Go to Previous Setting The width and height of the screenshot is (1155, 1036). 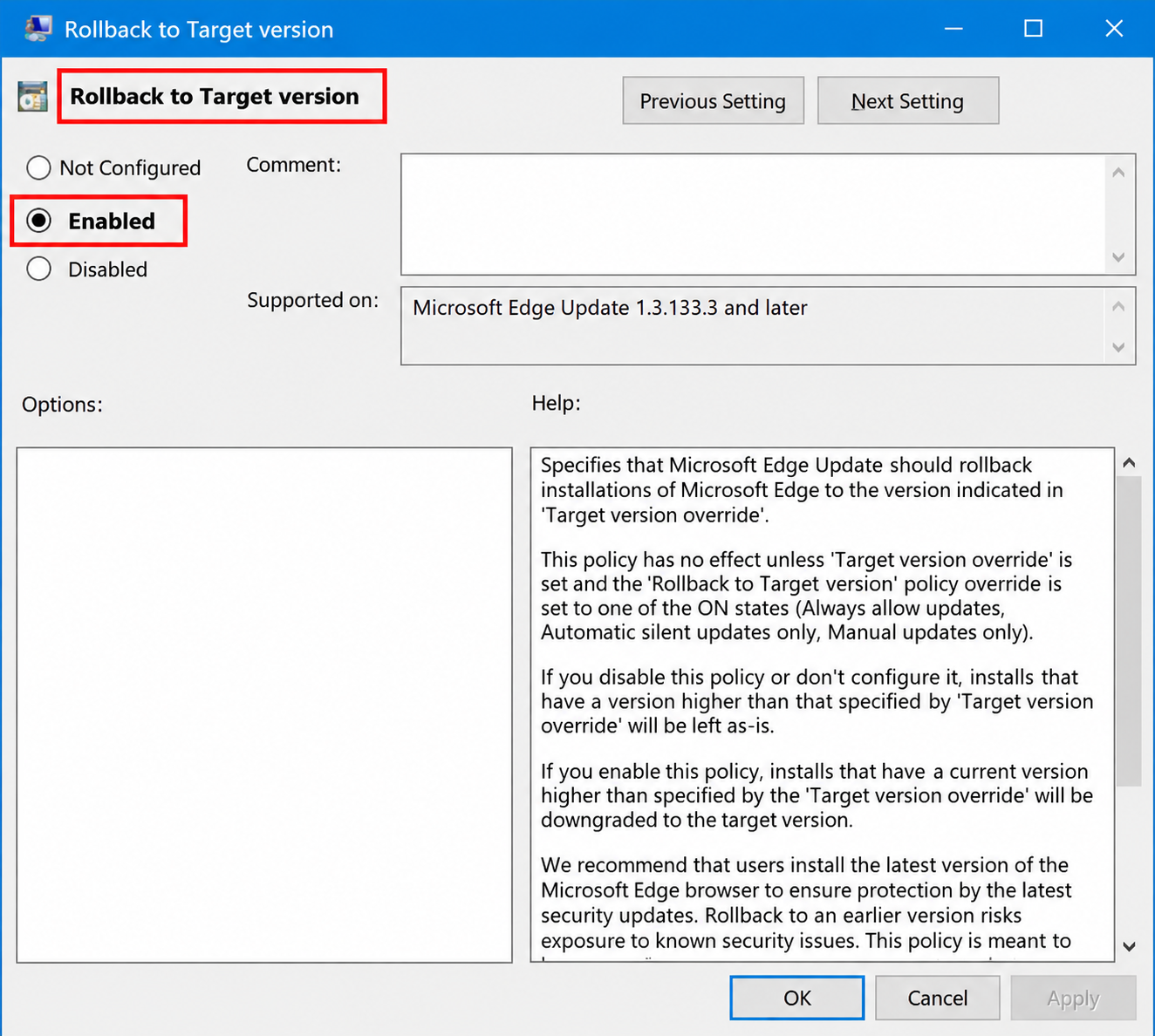coord(713,101)
